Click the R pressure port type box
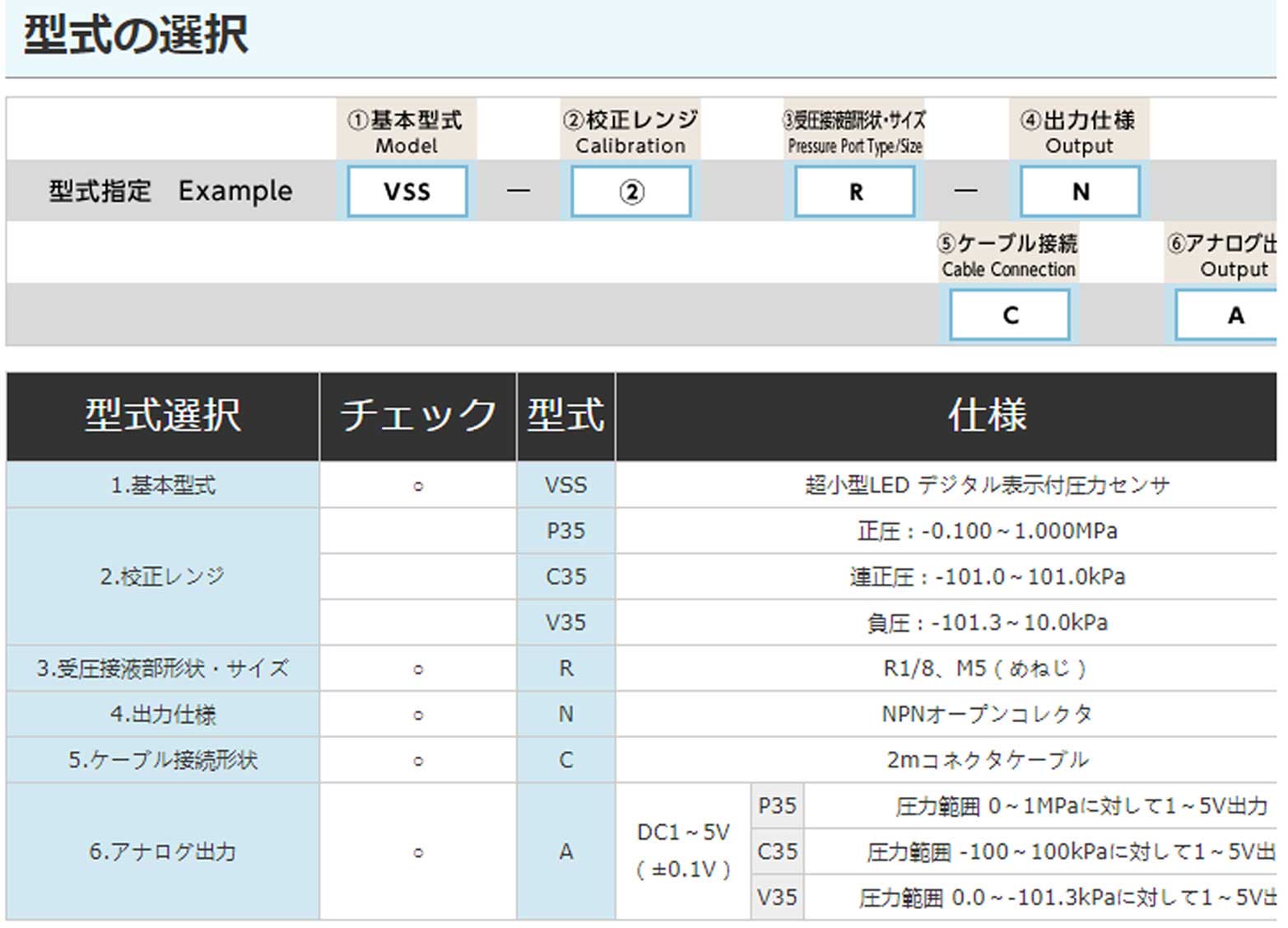 click(x=855, y=192)
